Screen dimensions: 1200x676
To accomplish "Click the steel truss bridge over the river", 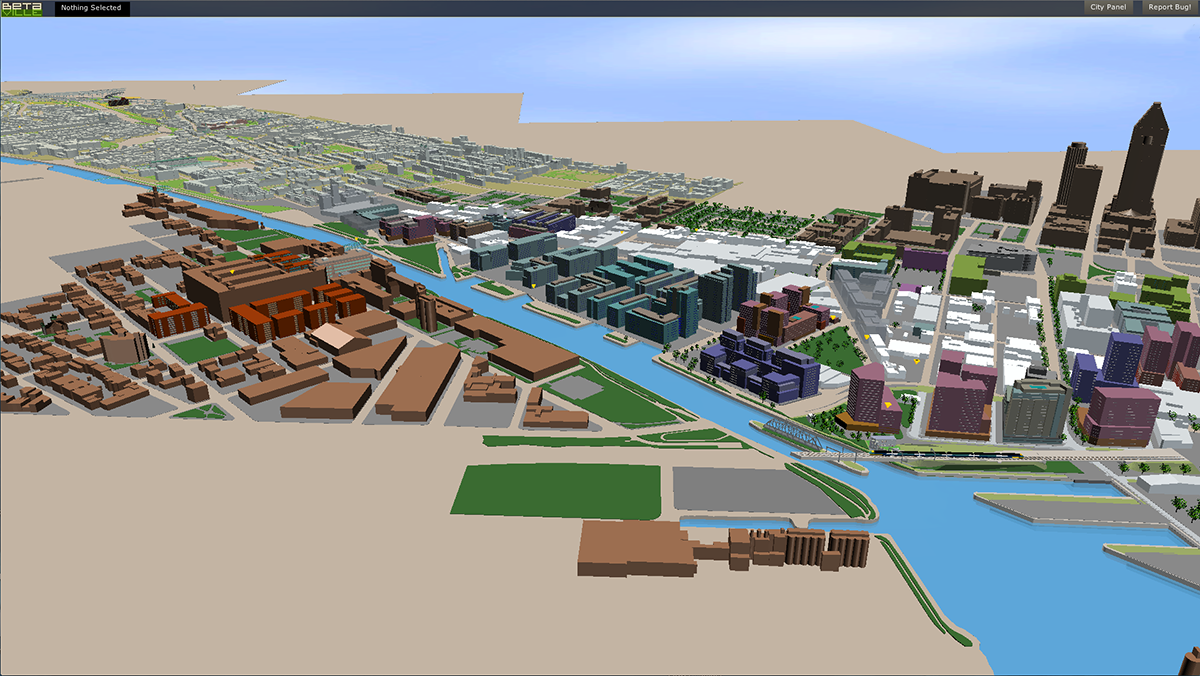I will 792,436.
